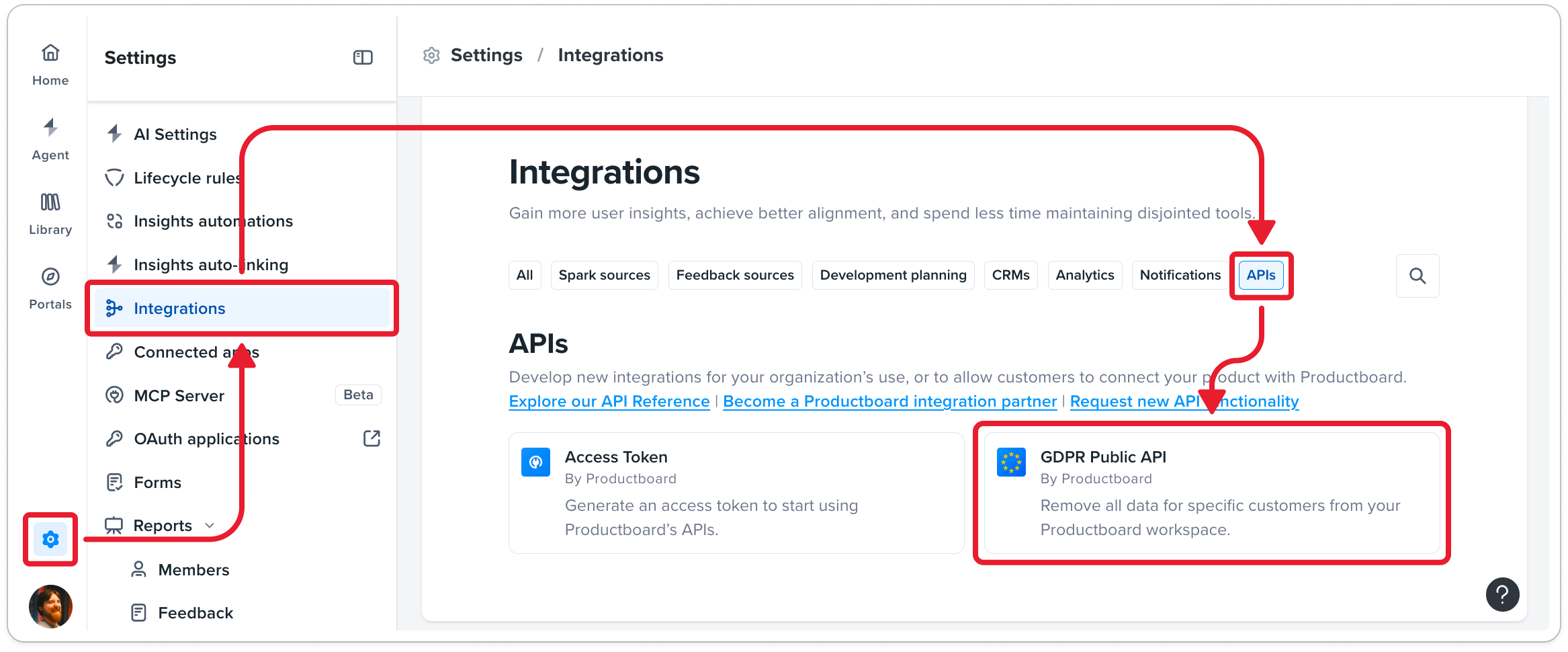Screen dimensions: 1568x652
Task: Click the Access Token card icon
Action: click(x=536, y=462)
